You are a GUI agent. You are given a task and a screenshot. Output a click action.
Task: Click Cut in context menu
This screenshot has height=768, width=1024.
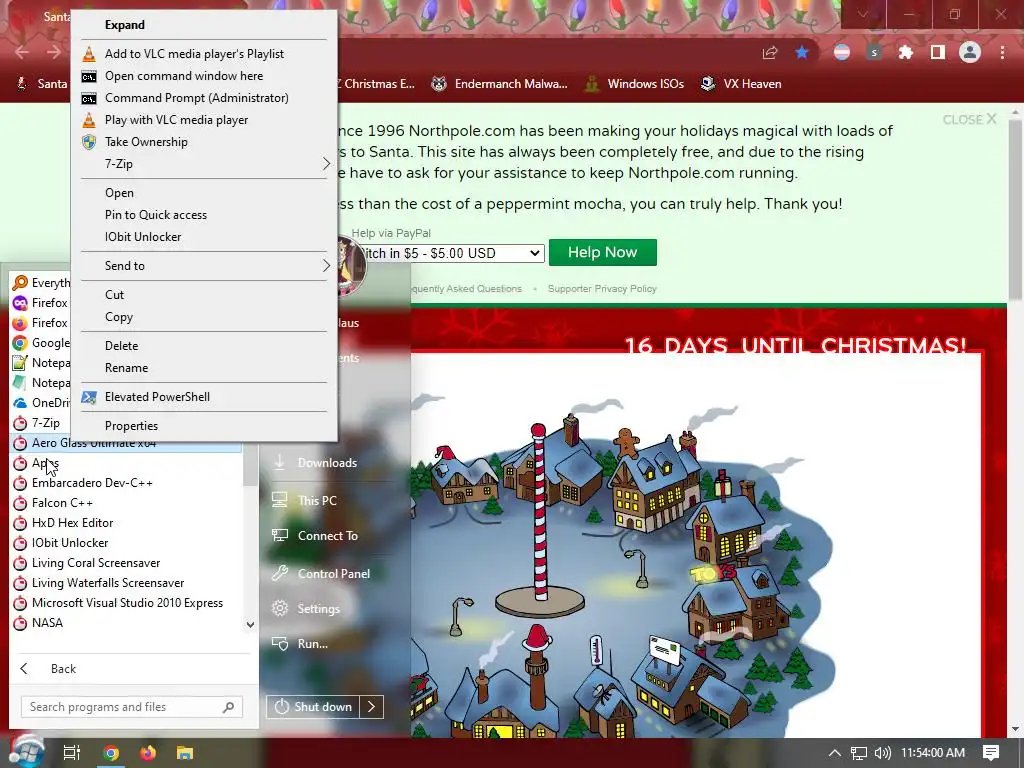[x=114, y=295]
